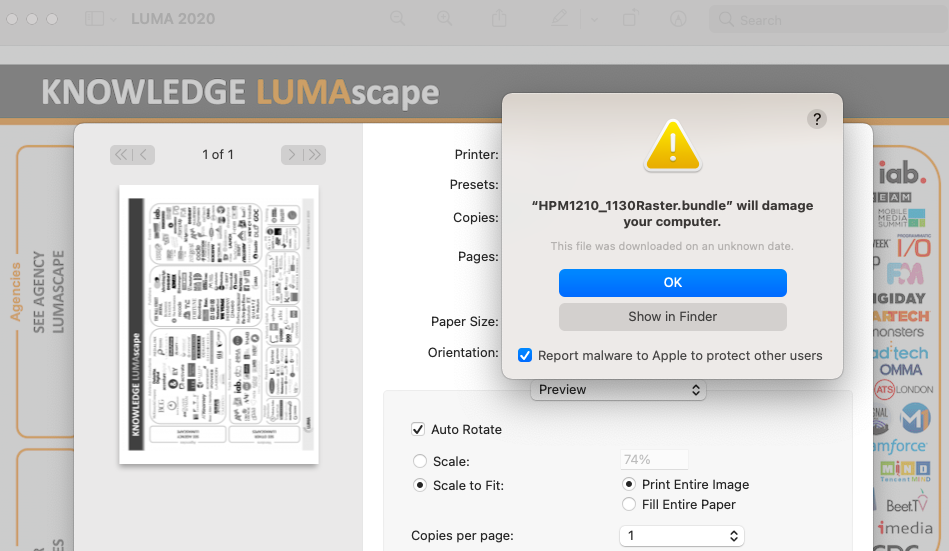This screenshot has height=551, width=949.
Task: Click the yellow warning triangle icon
Action: [x=672, y=146]
